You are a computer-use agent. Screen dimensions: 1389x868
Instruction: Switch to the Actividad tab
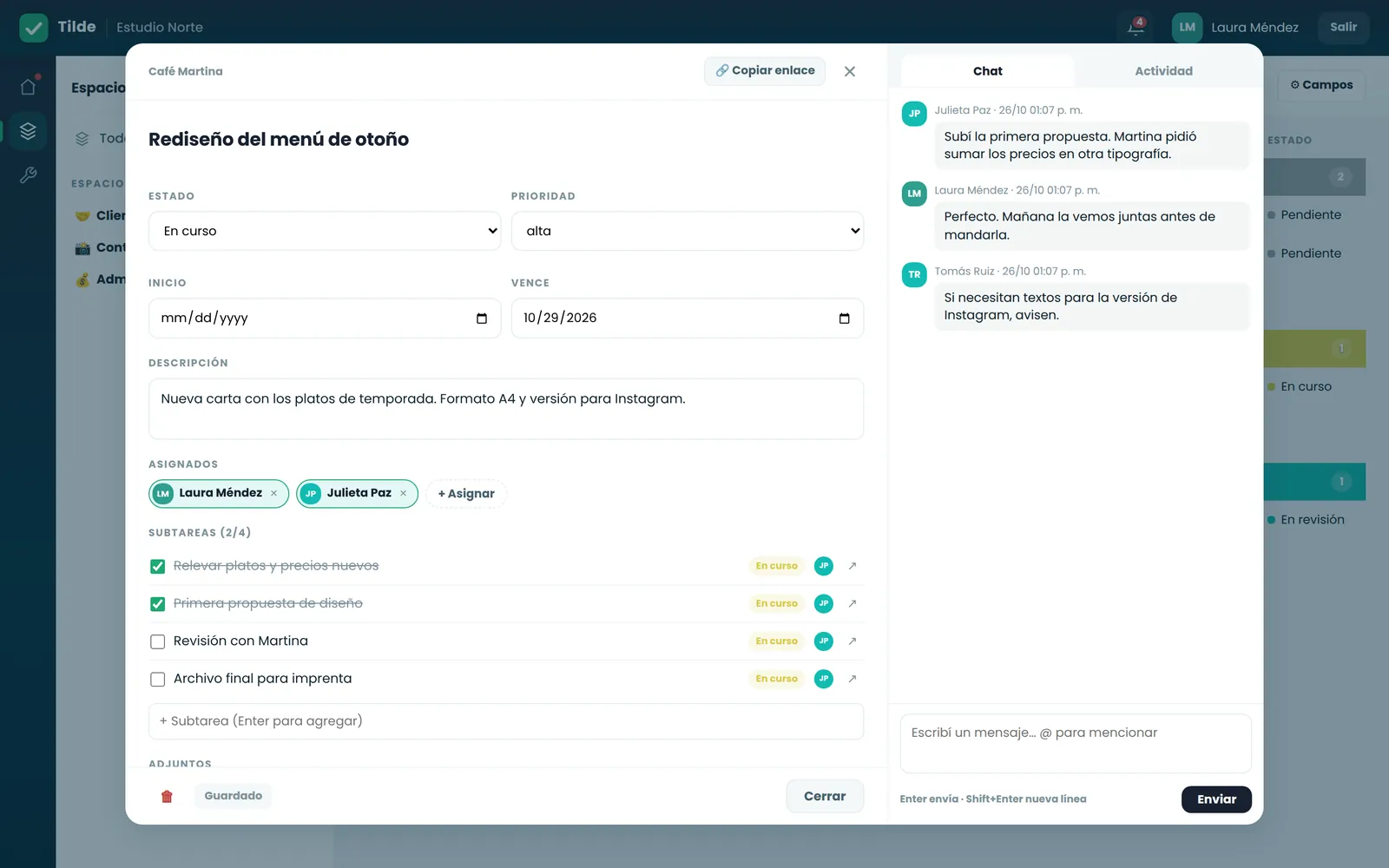(1163, 71)
